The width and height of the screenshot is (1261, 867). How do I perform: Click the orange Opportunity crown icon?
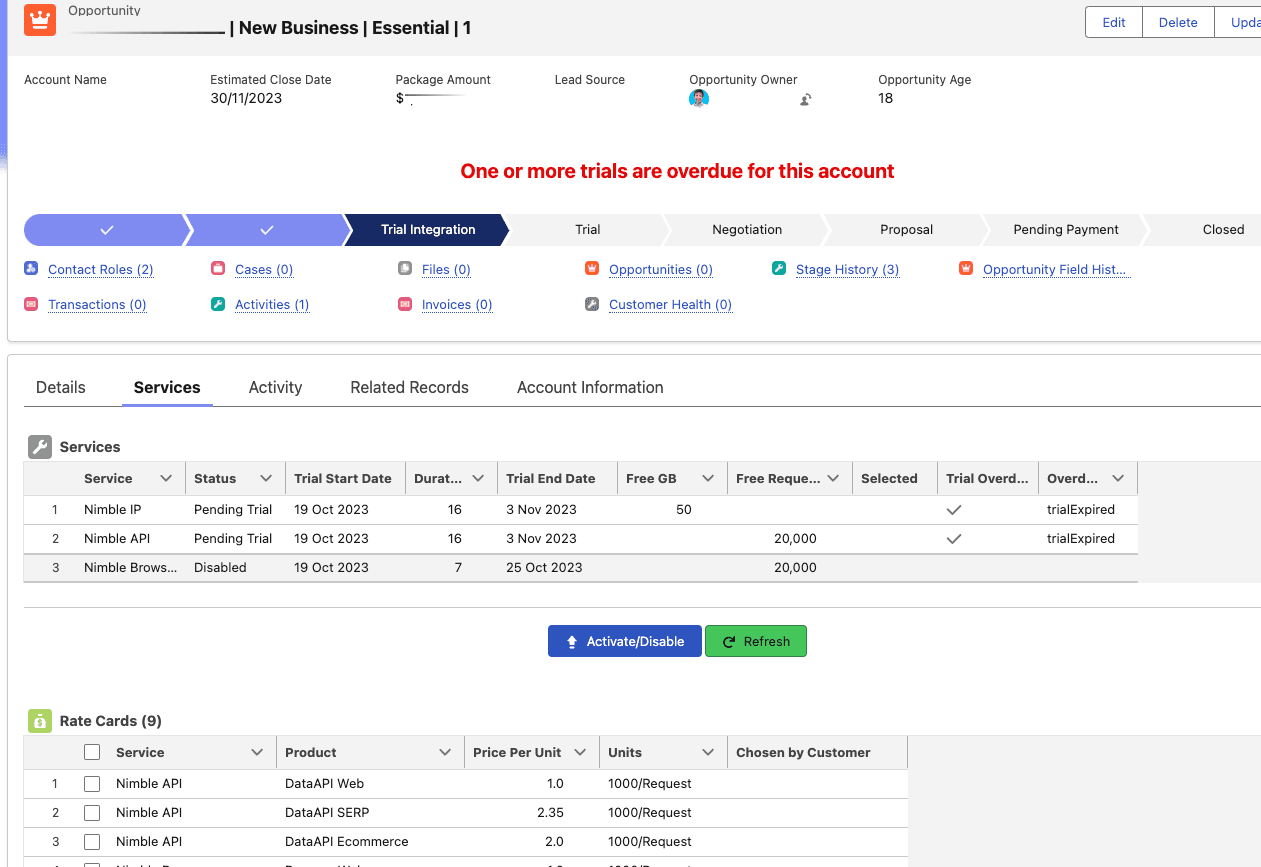coord(40,19)
